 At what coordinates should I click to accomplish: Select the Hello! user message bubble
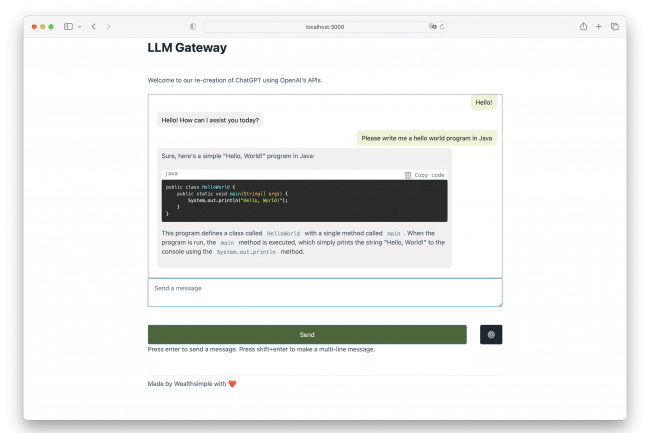pos(484,102)
